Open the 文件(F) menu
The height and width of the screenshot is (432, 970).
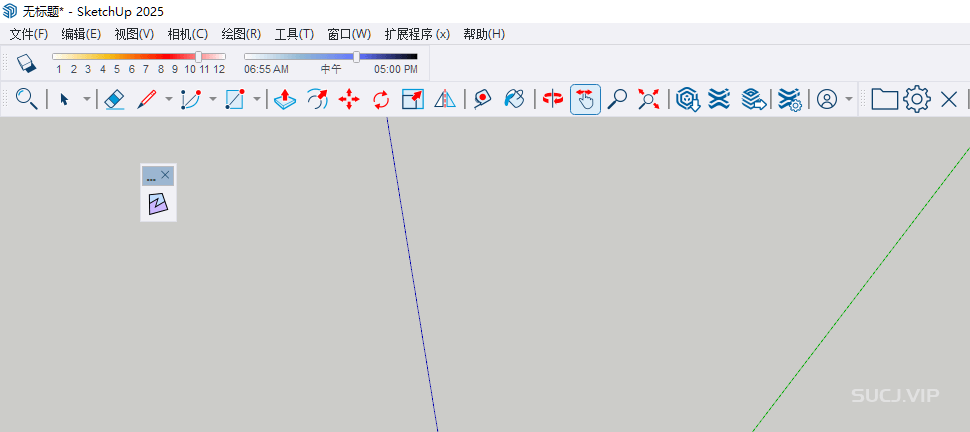tap(29, 35)
